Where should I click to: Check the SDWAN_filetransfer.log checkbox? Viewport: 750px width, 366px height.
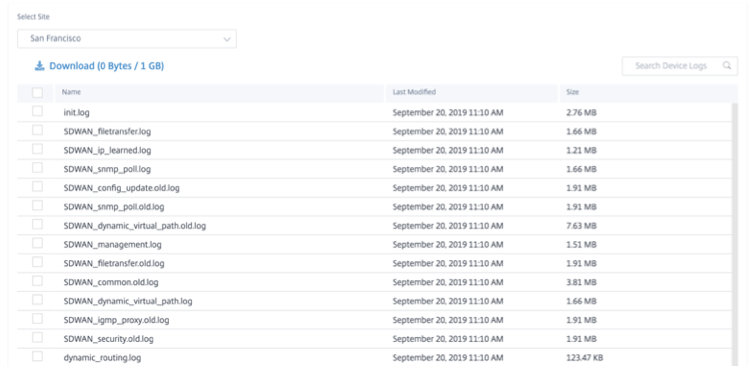click(x=37, y=130)
